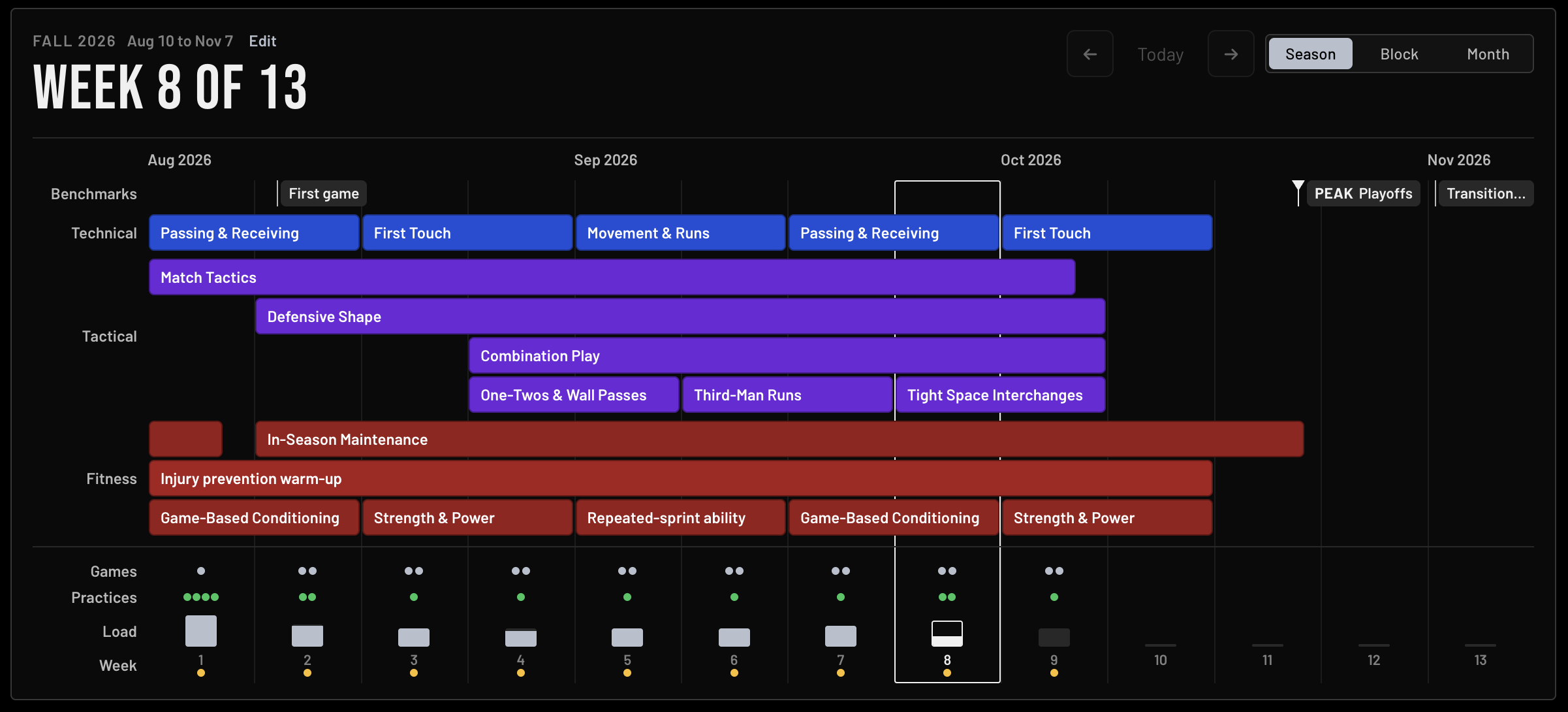Click the unlabeled red fitness block

[x=185, y=439]
